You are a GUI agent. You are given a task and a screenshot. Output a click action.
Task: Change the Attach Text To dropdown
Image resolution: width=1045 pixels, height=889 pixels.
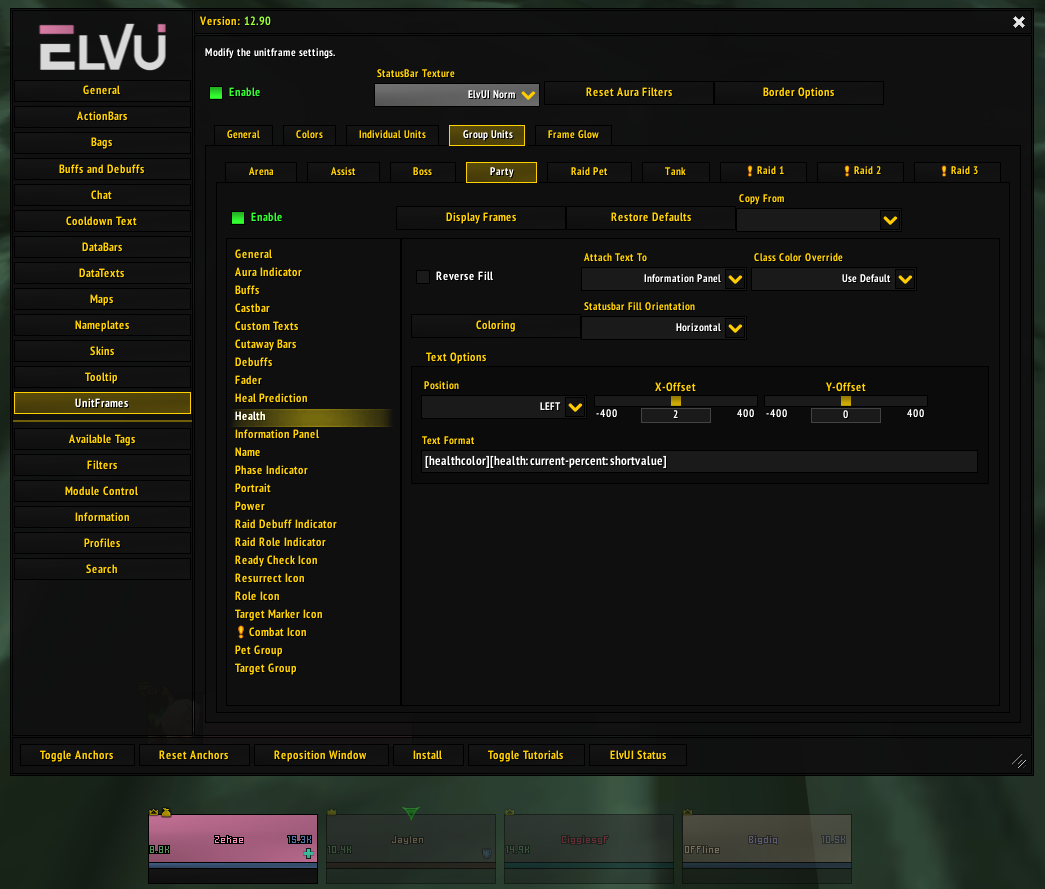coord(663,279)
